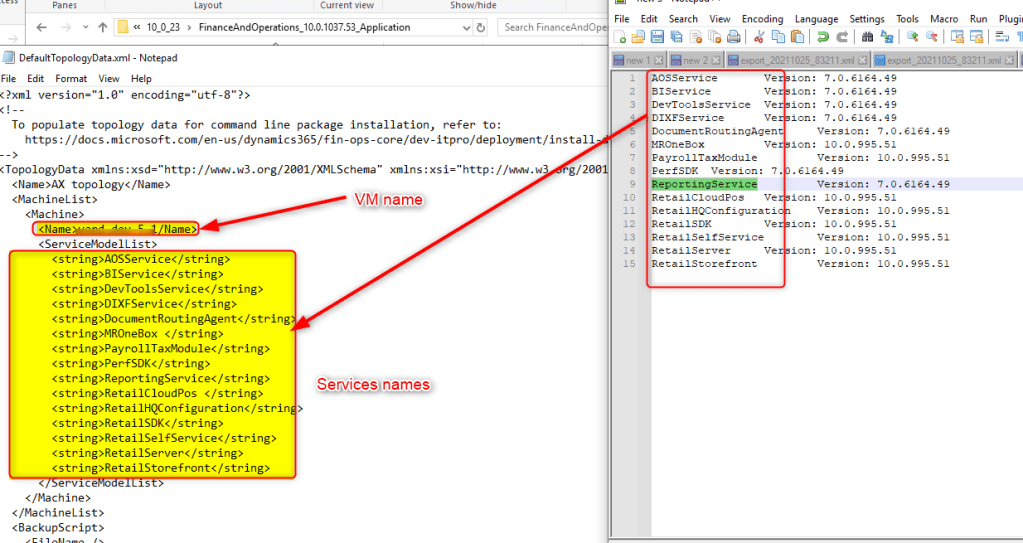
Task: Click the Cut scissors icon
Action: (759, 37)
